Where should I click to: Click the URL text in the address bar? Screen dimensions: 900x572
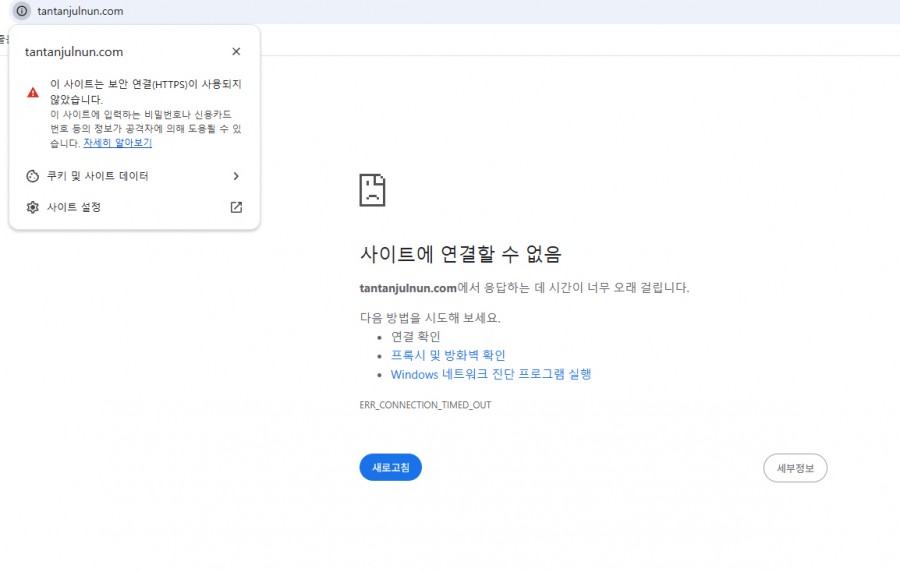(x=80, y=11)
